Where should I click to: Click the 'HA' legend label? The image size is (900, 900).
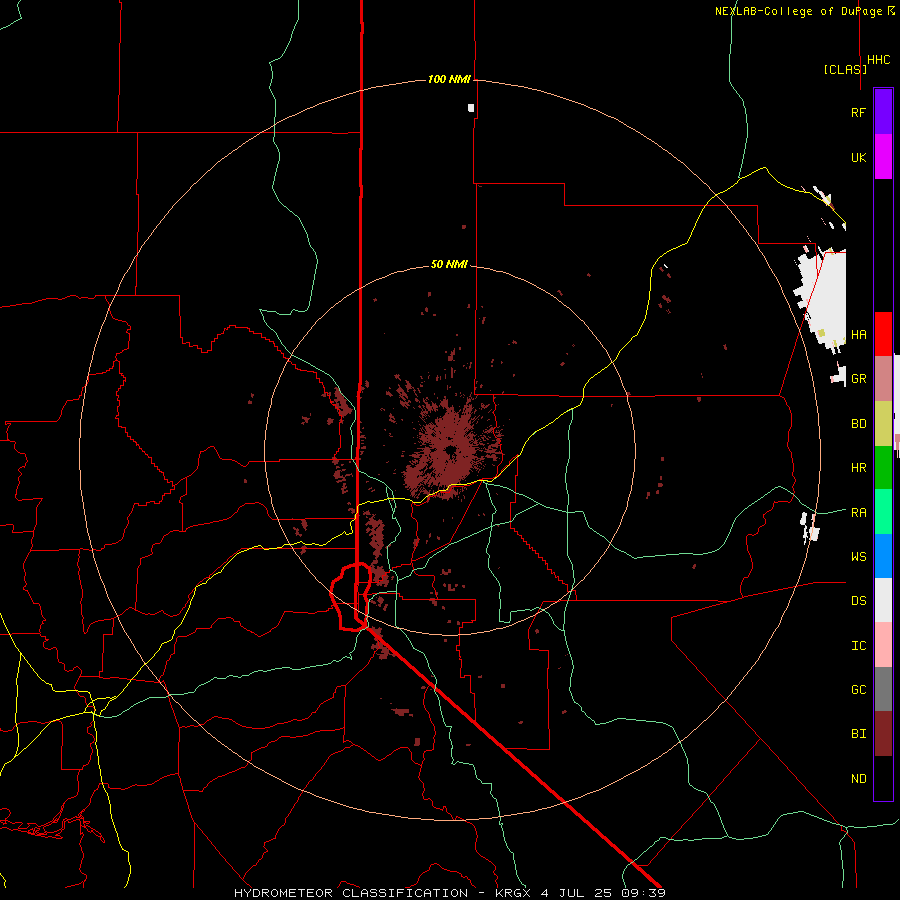pos(859,335)
